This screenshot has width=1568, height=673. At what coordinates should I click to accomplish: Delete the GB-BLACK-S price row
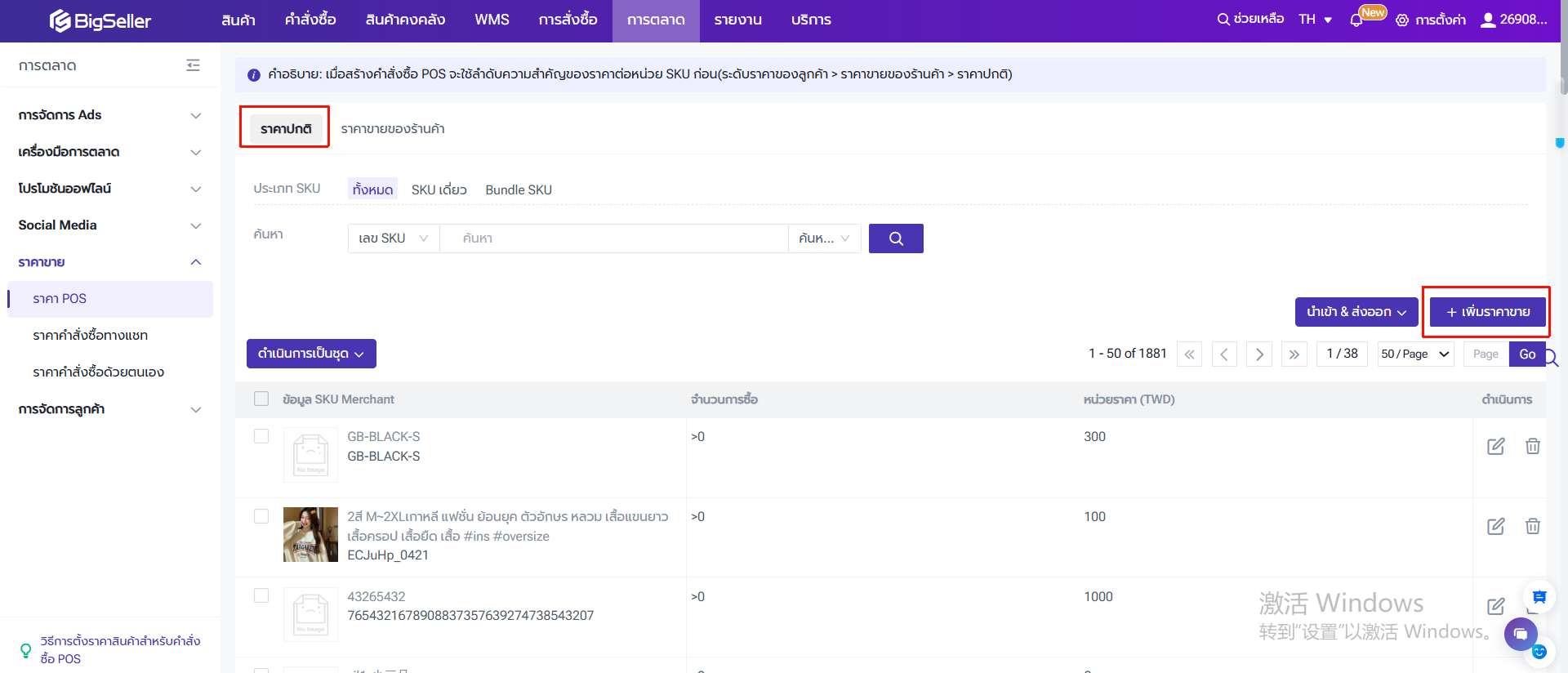(1532, 446)
